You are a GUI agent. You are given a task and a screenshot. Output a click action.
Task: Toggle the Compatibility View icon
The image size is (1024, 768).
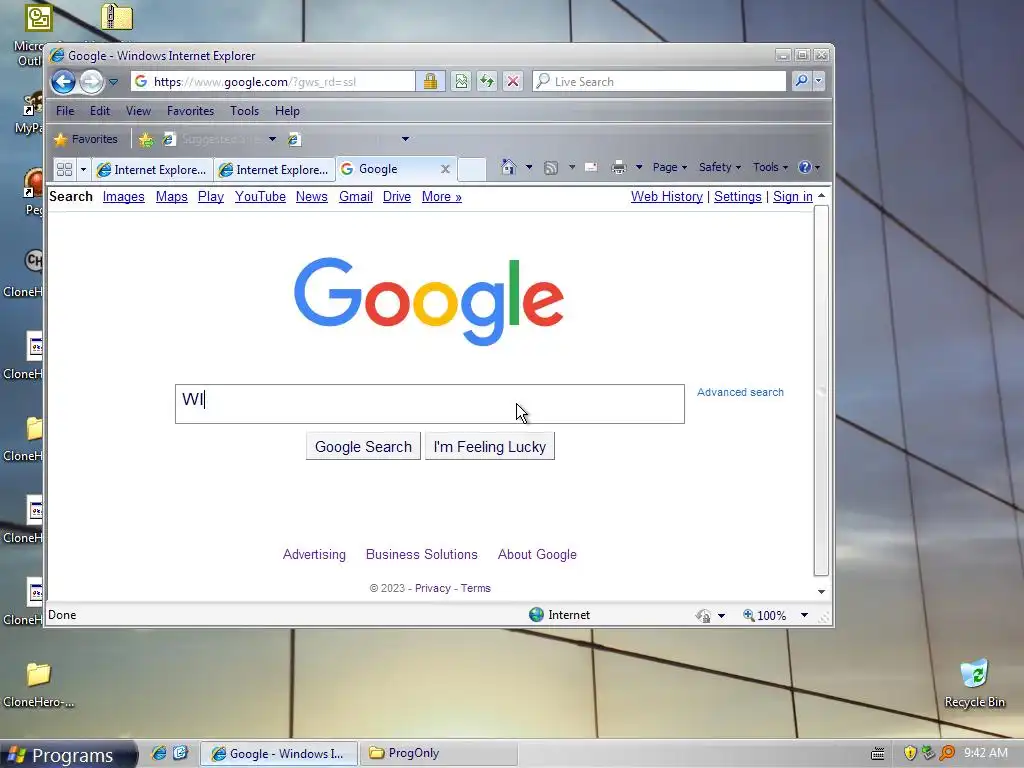(x=462, y=82)
